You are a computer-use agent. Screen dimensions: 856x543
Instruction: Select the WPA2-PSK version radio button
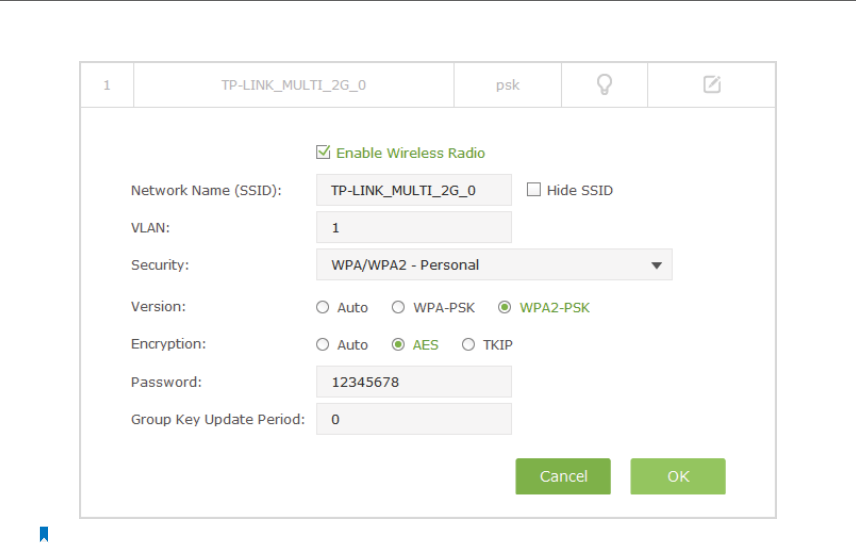coord(504,307)
